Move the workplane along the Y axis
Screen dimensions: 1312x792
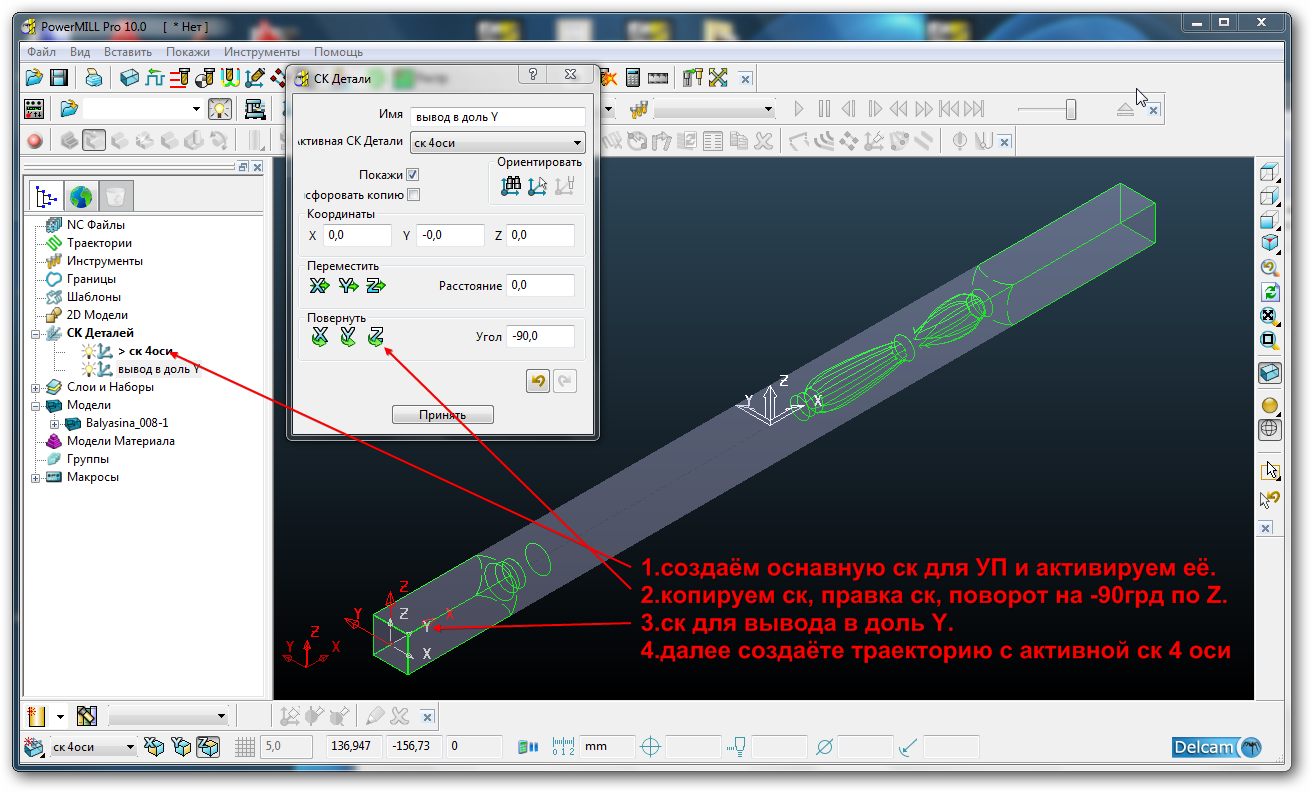[347, 286]
